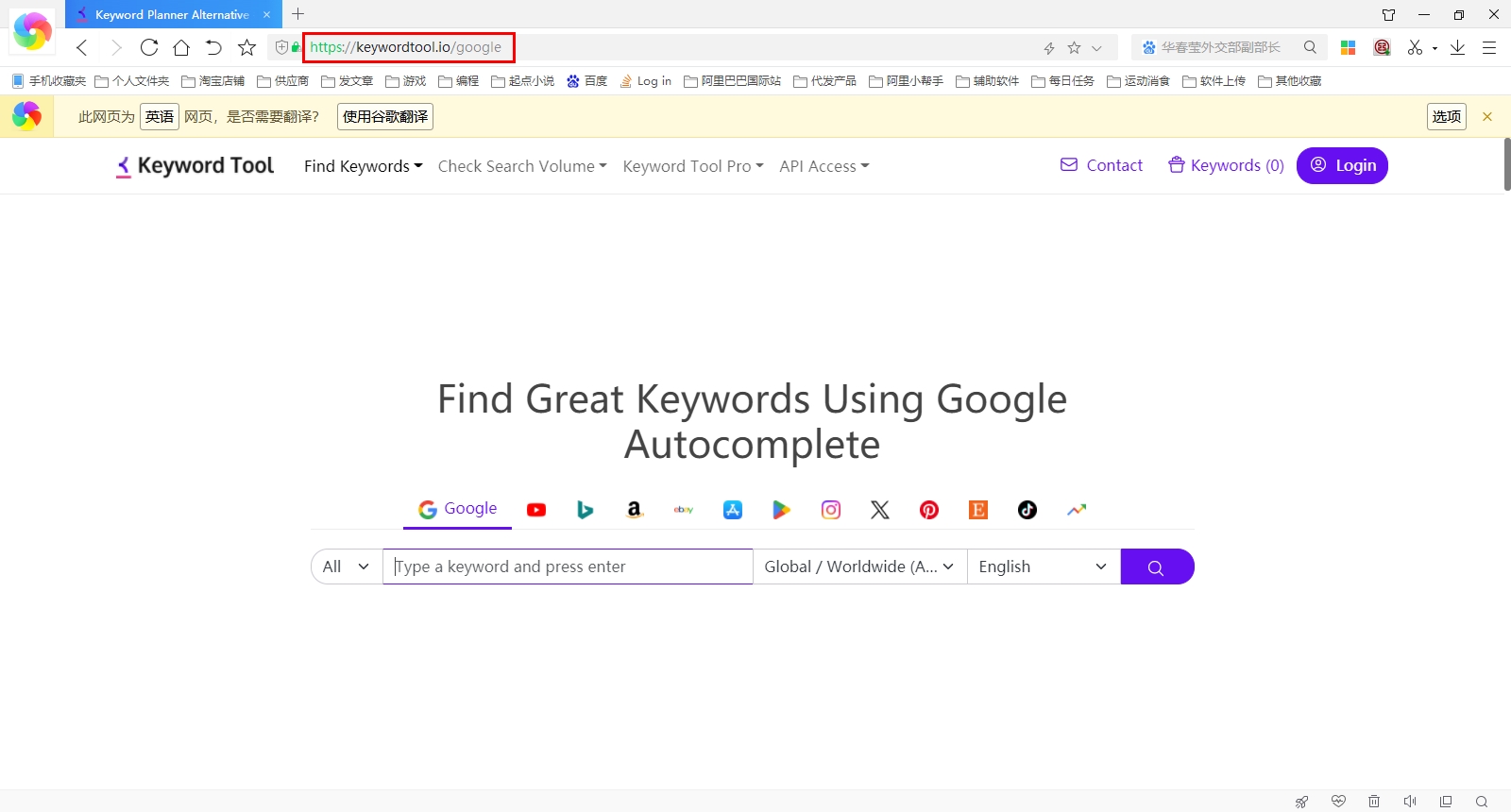Open the All search type dropdown
The width and height of the screenshot is (1511, 812).
click(x=347, y=567)
